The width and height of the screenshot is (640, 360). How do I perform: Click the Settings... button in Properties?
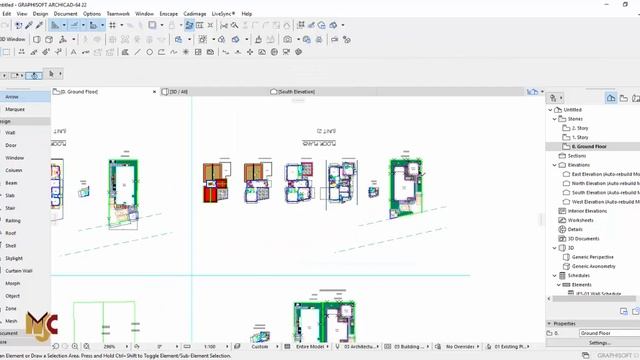pos(600,343)
